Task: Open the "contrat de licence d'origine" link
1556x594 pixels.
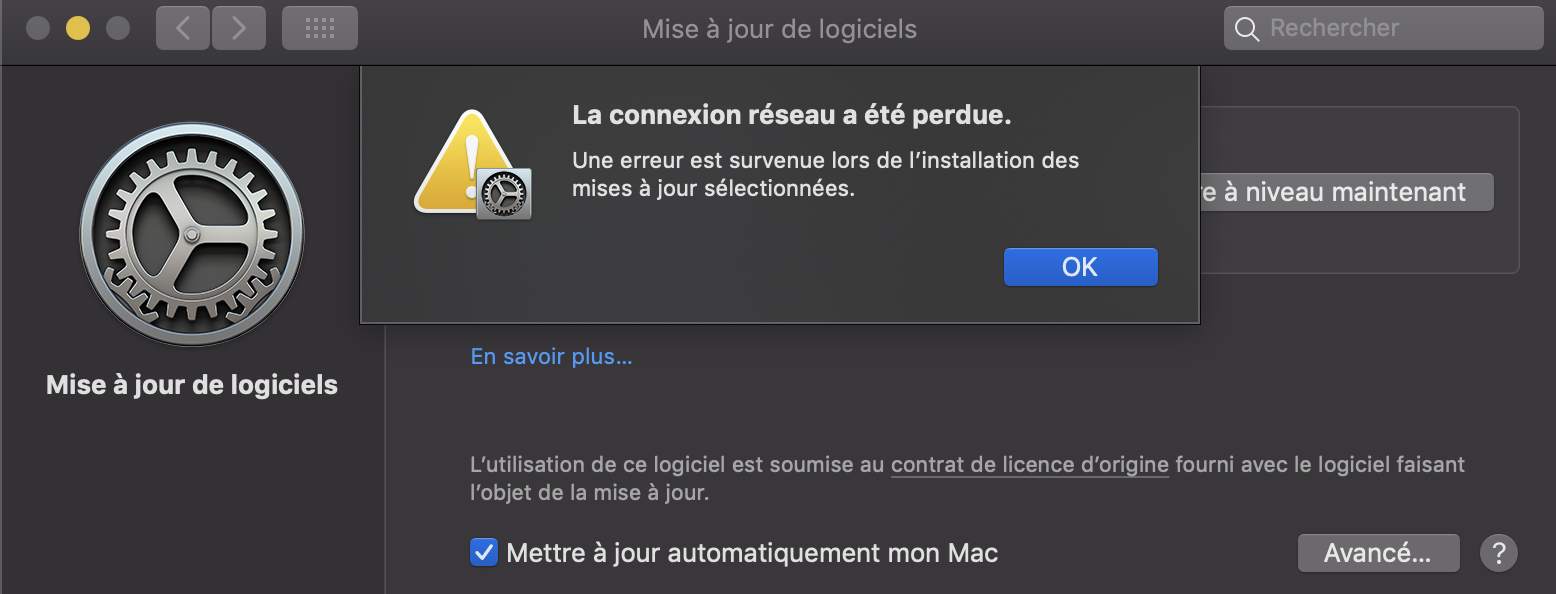Action: tap(1029, 464)
